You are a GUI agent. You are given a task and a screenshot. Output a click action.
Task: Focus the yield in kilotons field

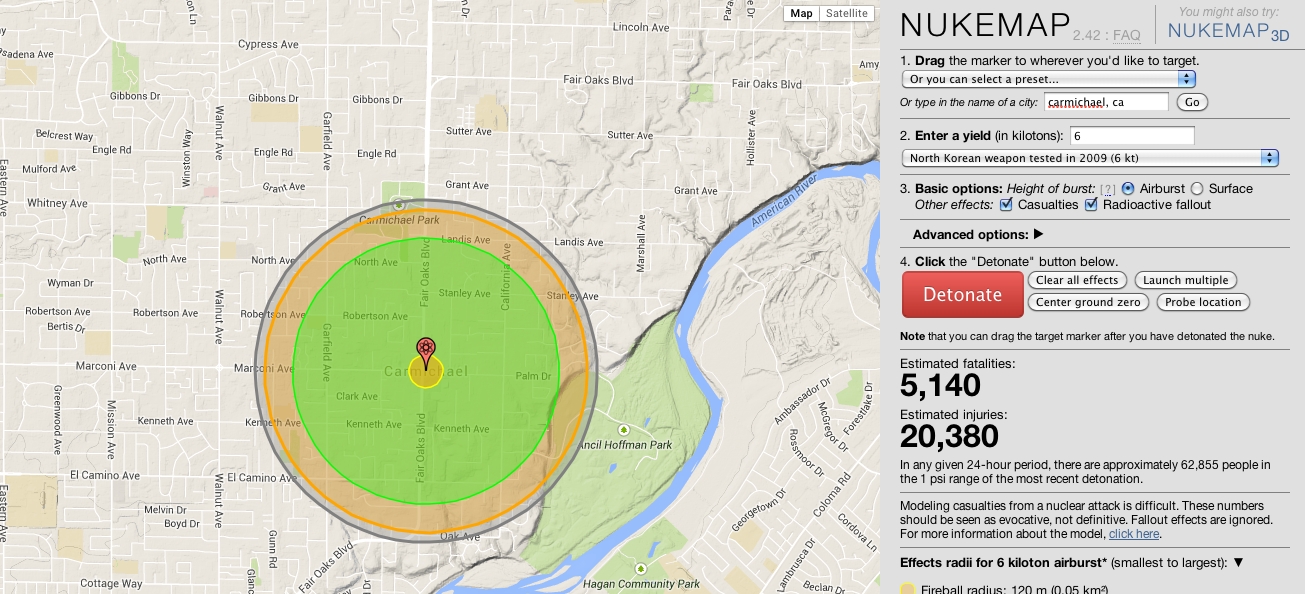[1132, 136]
